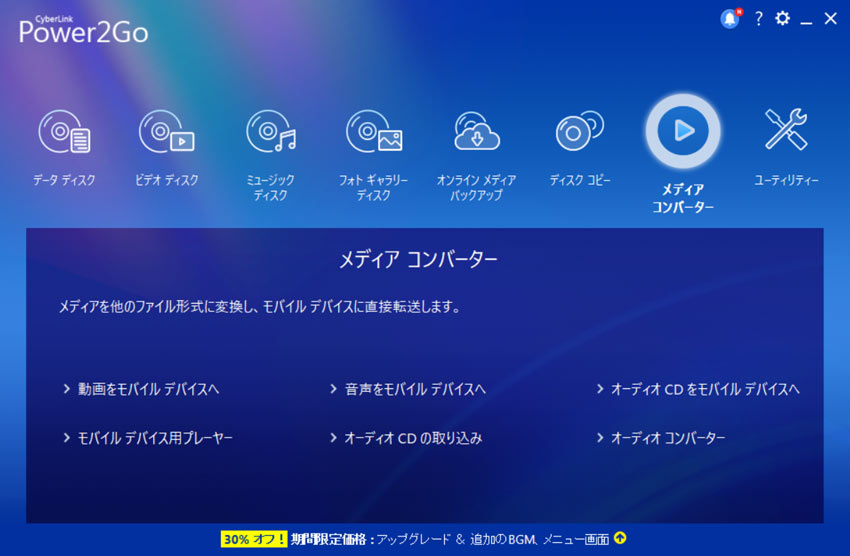850x556 pixels.
Task: Open the データ ディスク (Data Disc) icon
Action: point(64,132)
